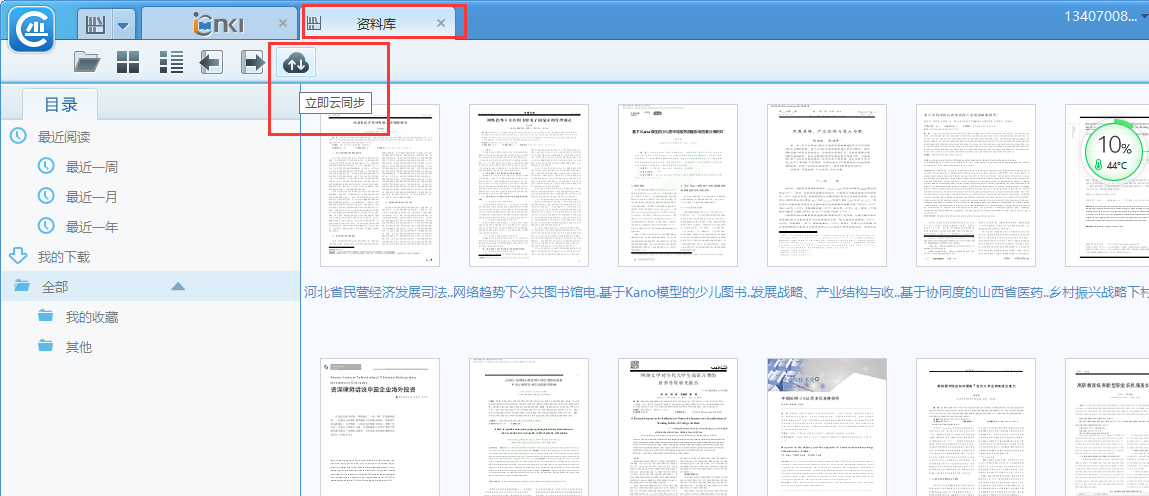Open the library home icon button
This screenshot has width=1149, height=496.
click(95, 24)
